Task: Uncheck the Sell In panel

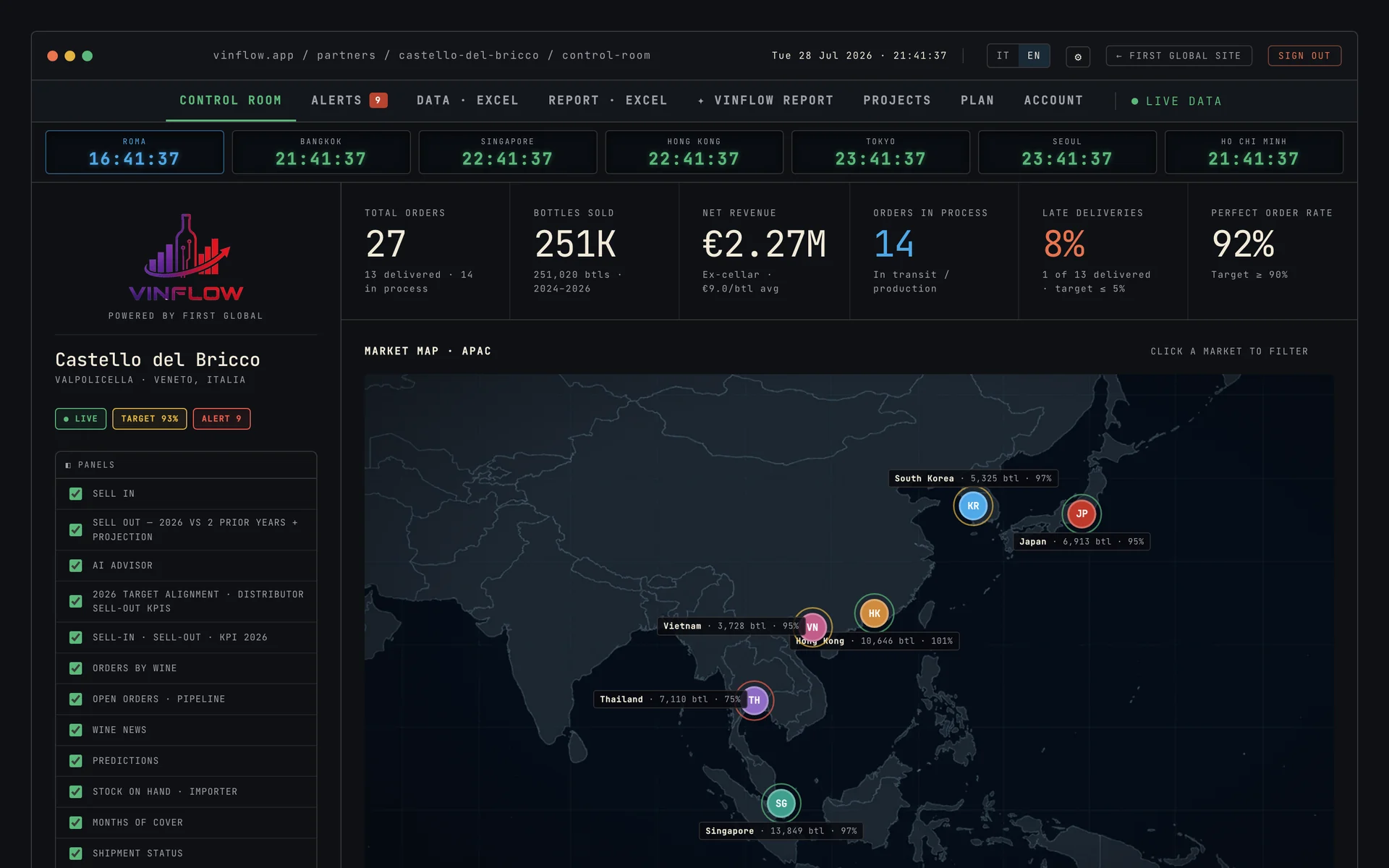Action: tap(75, 493)
